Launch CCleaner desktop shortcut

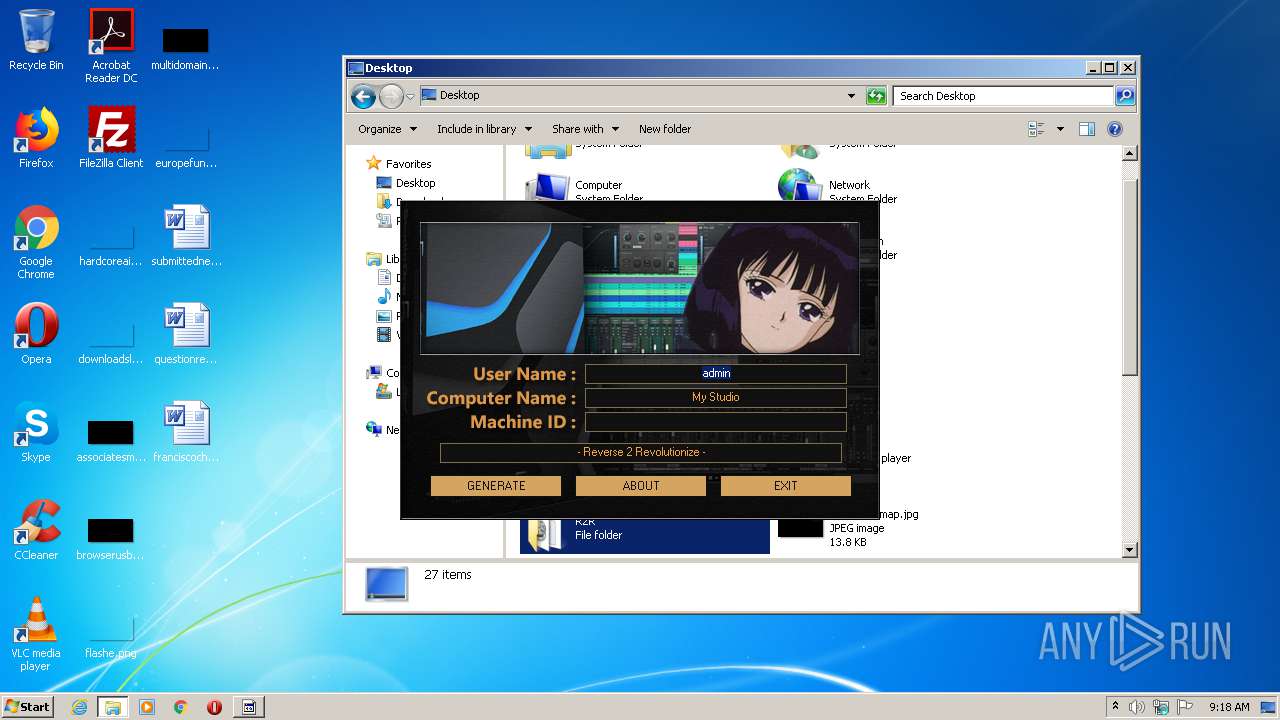coord(36,530)
